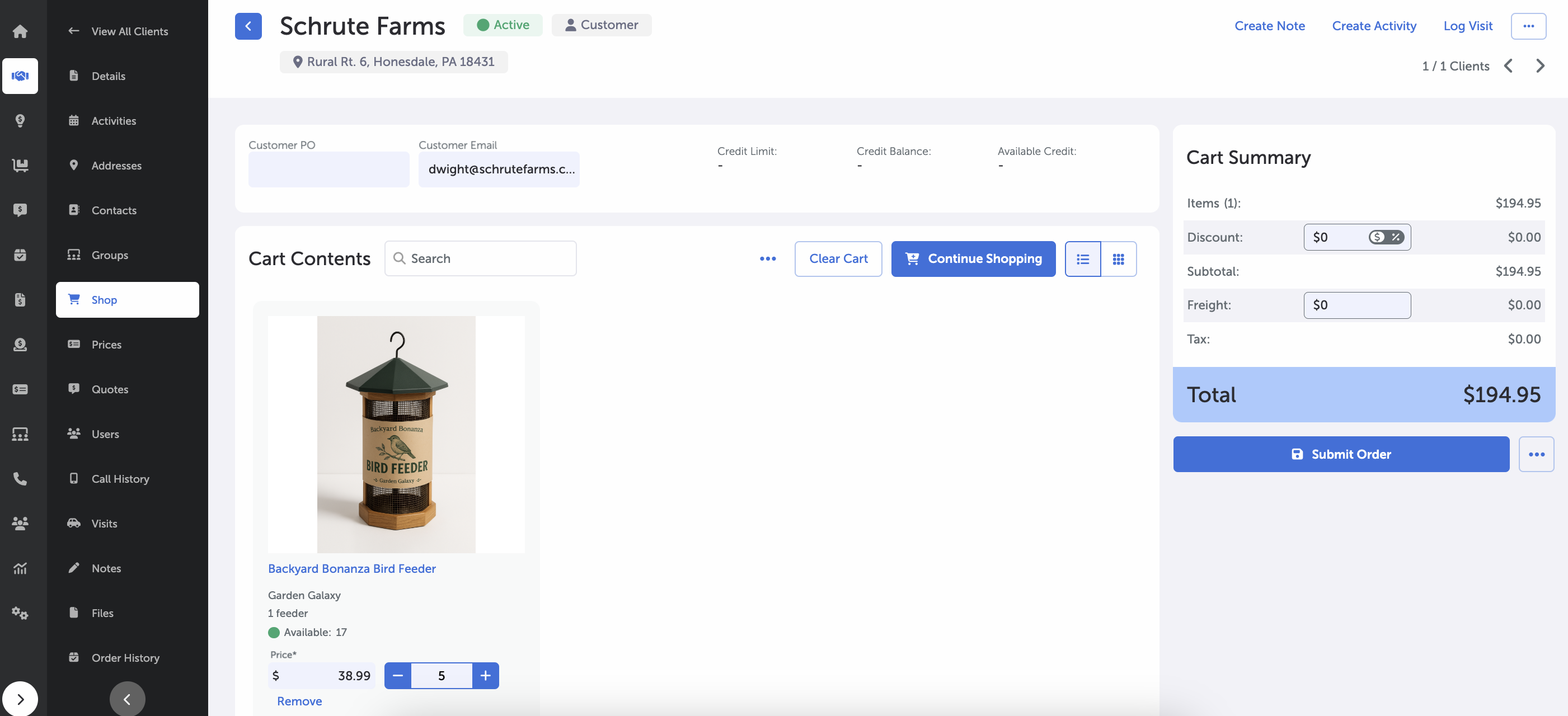Toggle discount between dollar and percent
The width and height of the screenshot is (1568, 716).
pyautogui.click(x=1386, y=237)
